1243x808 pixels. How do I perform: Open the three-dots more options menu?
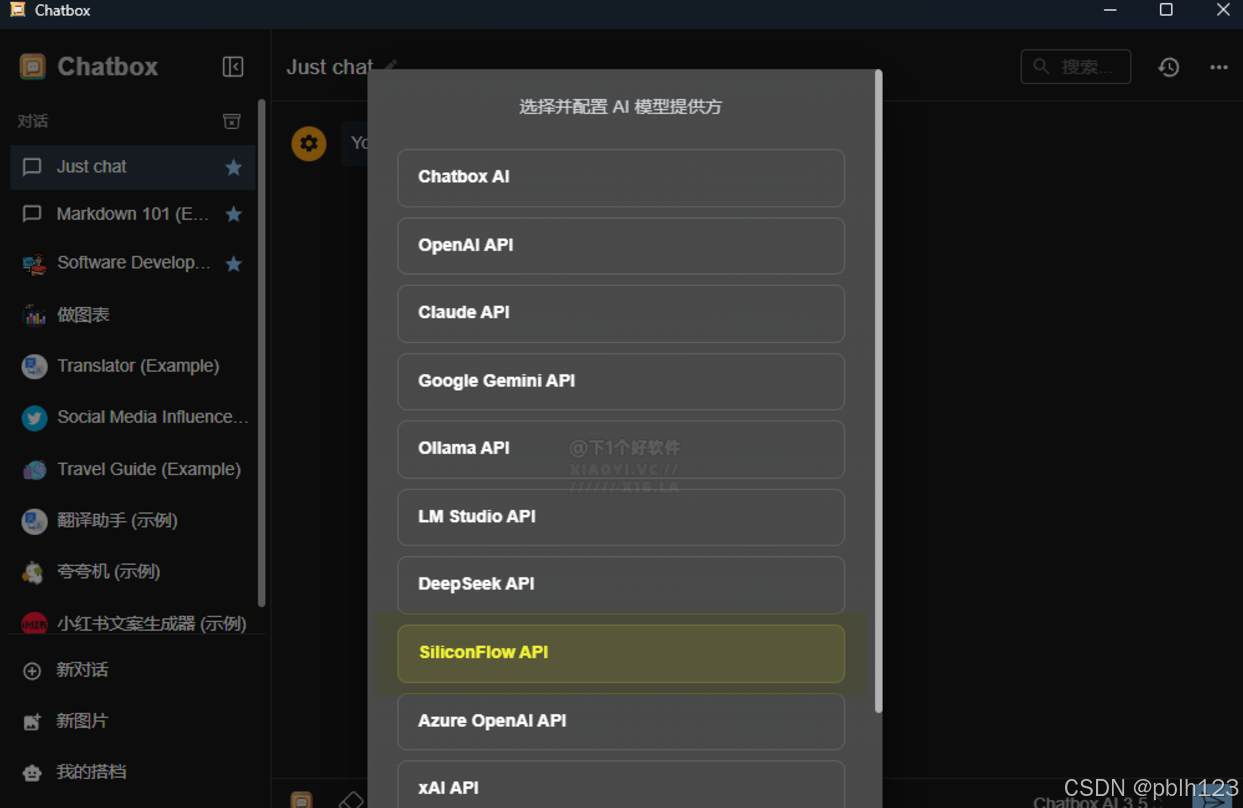click(1218, 67)
